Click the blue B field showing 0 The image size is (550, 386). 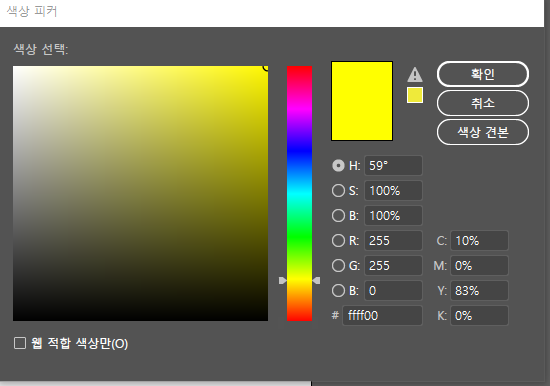[x=393, y=291]
